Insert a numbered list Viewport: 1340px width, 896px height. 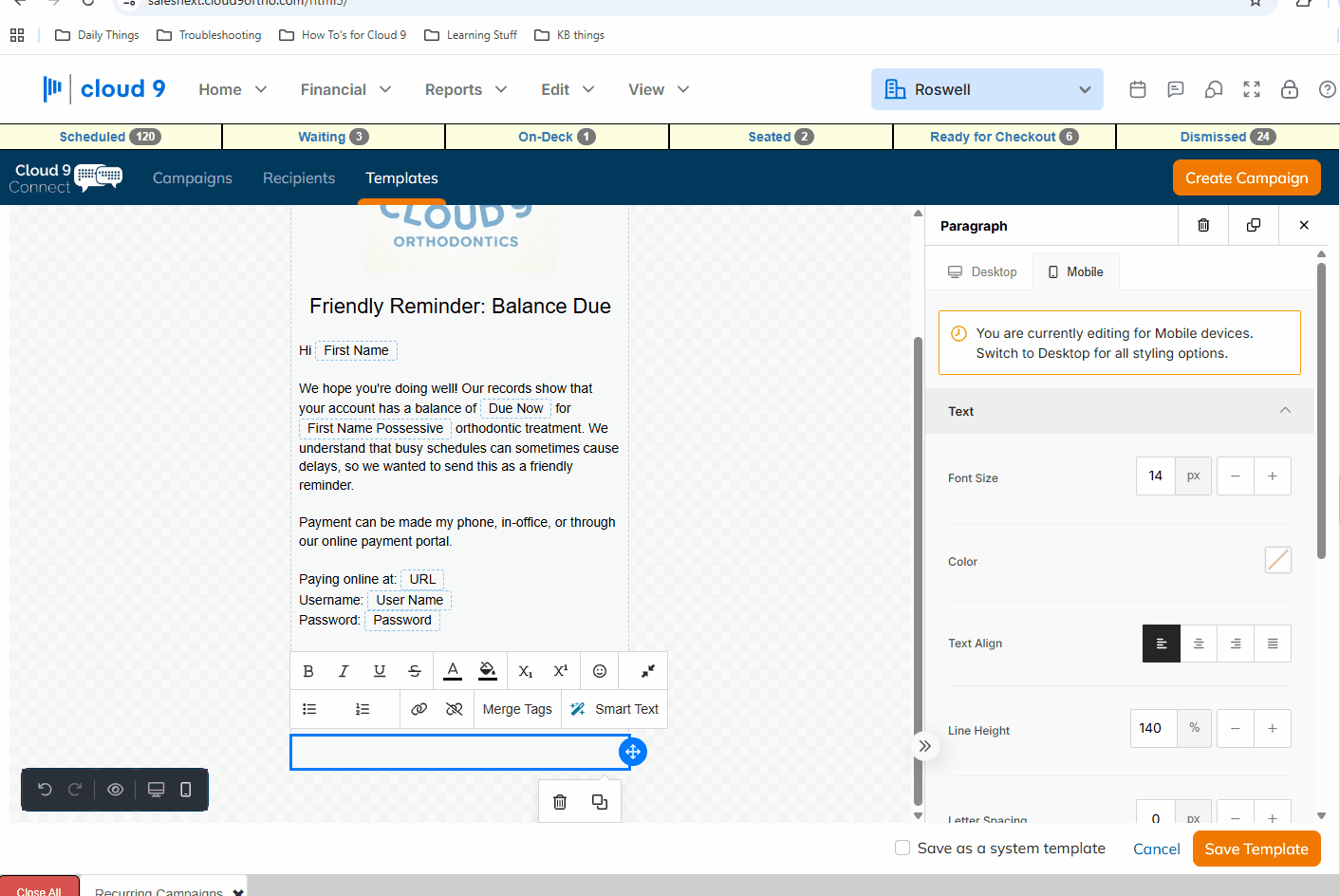click(363, 709)
